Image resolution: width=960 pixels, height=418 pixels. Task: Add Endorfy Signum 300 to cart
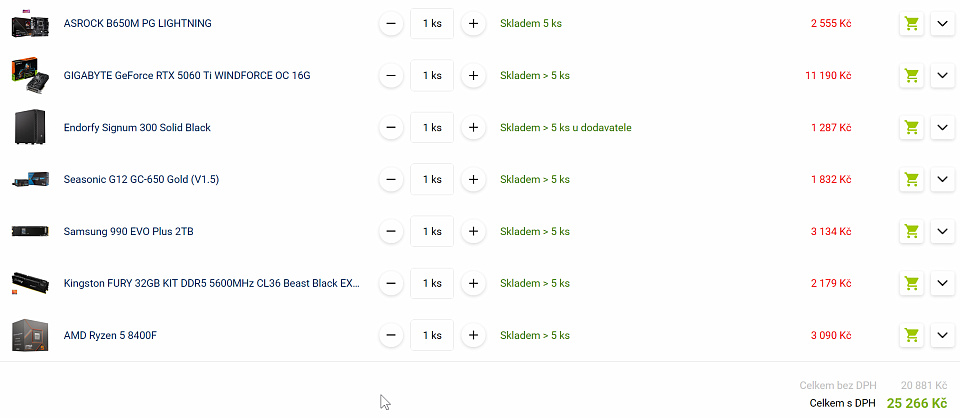(912, 128)
